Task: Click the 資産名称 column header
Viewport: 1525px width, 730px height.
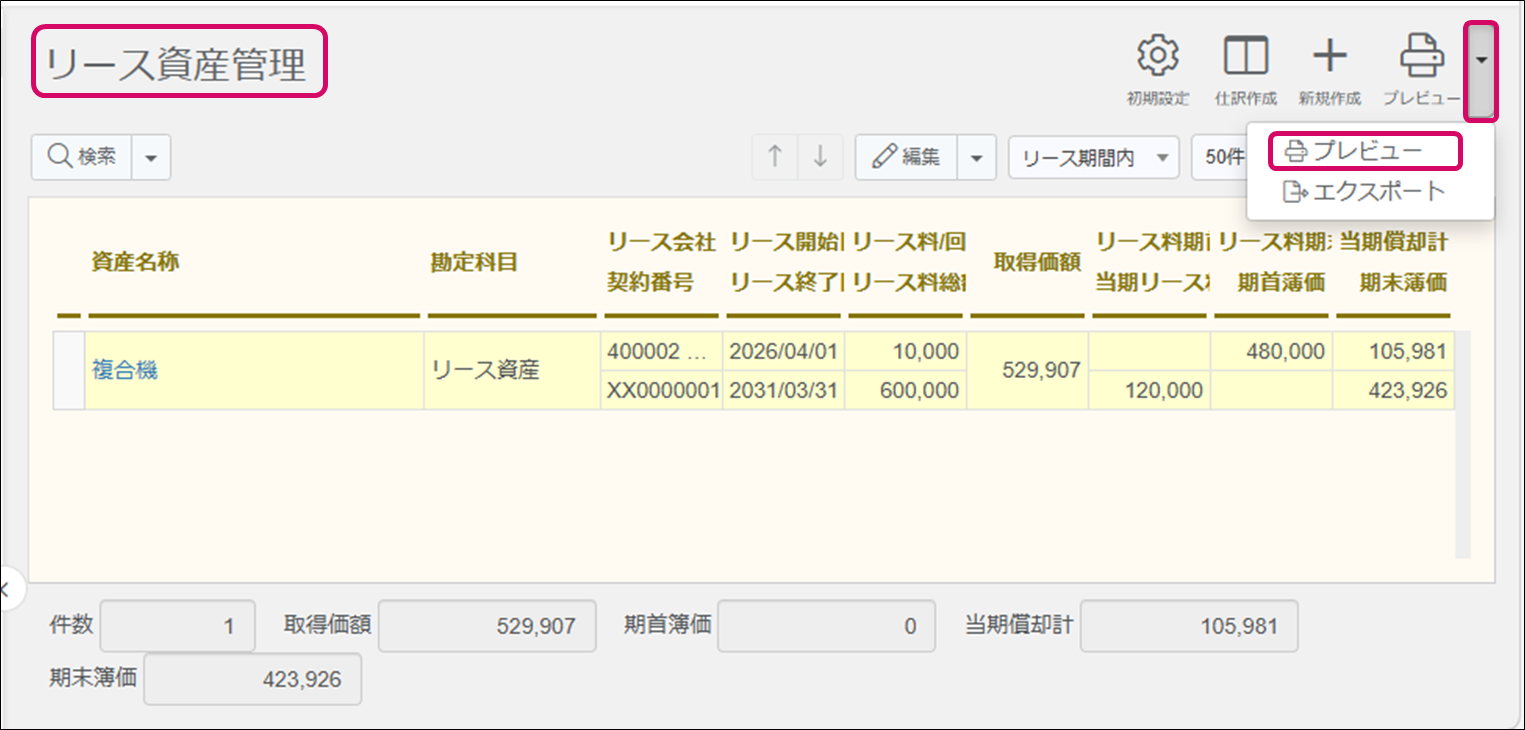Action: pos(135,262)
